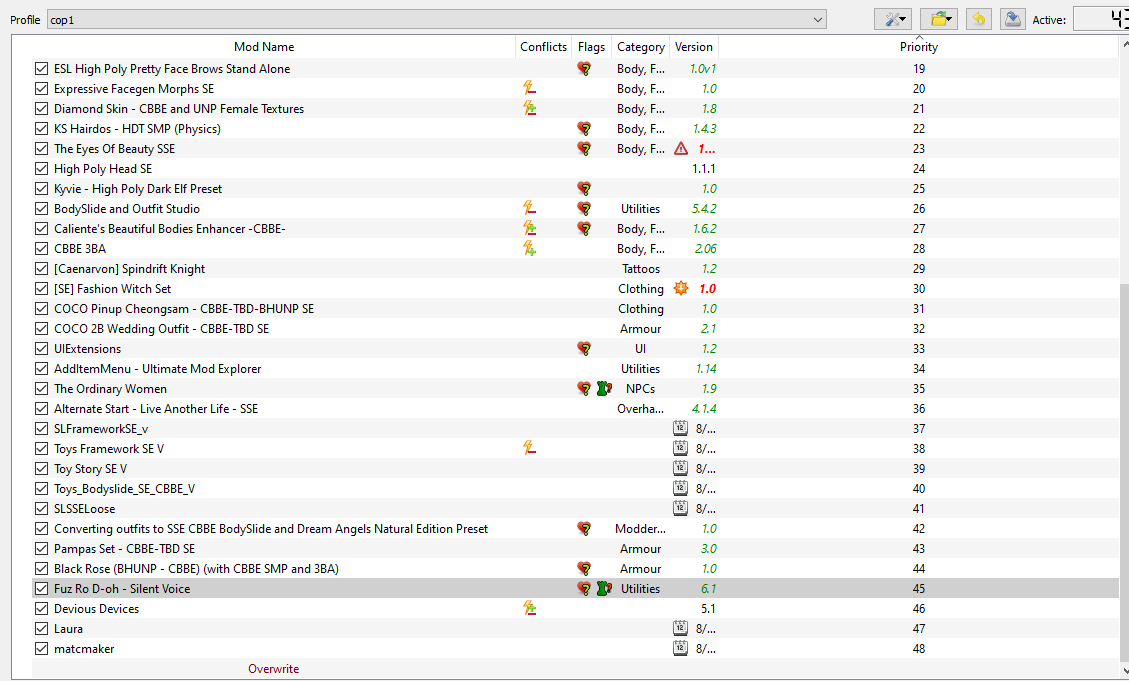Click version 2.06 of CBBE 3BA
The width and height of the screenshot is (1129, 681).
pyautogui.click(x=706, y=249)
